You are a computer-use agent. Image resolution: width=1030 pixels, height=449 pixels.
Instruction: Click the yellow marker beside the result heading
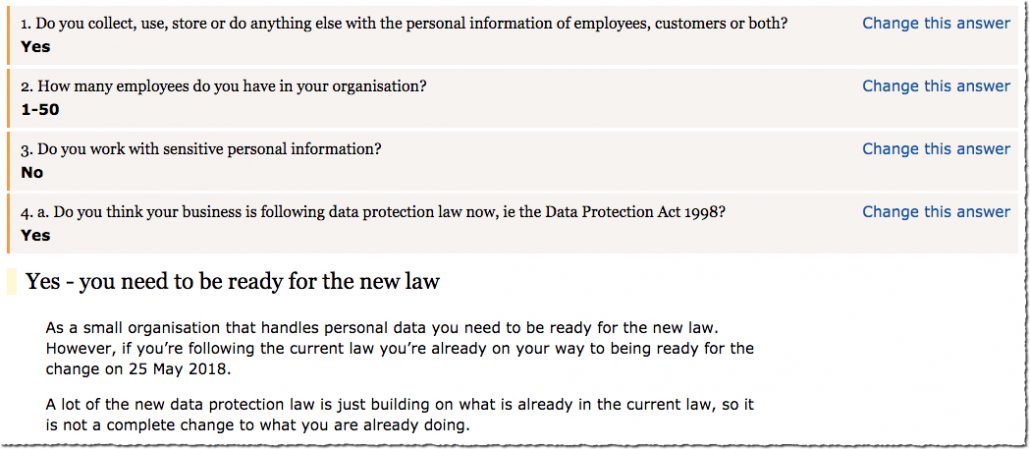pos(11,282)
